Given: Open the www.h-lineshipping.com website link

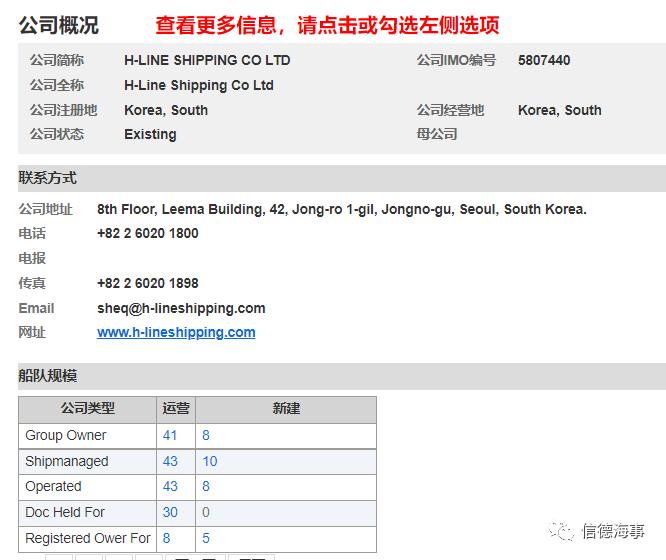Looking at the screenshot, I should [x=176, y=332].
